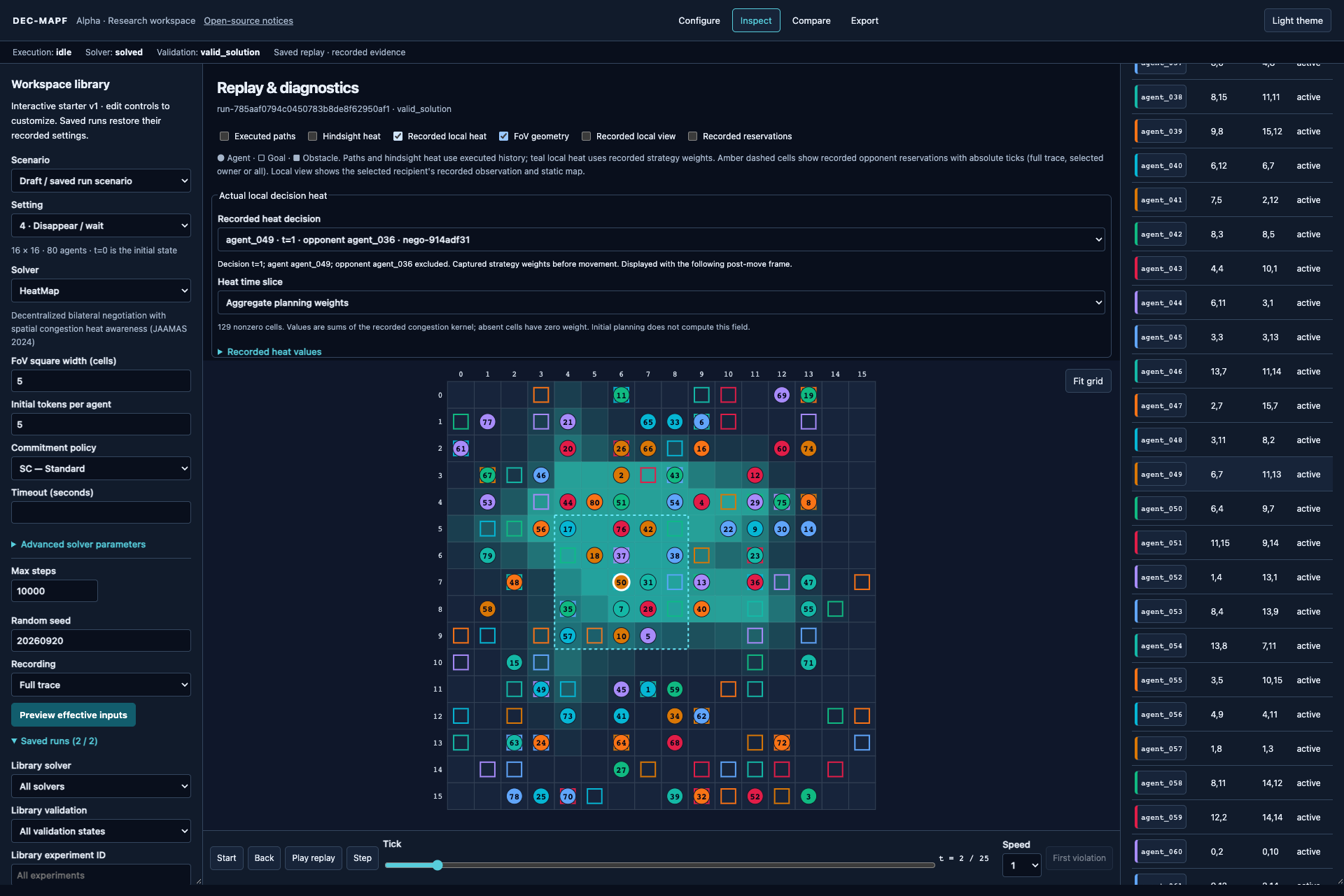1344x896 pixels.
Task: Collapse the Saved runs section
Action: pos(55,741)
